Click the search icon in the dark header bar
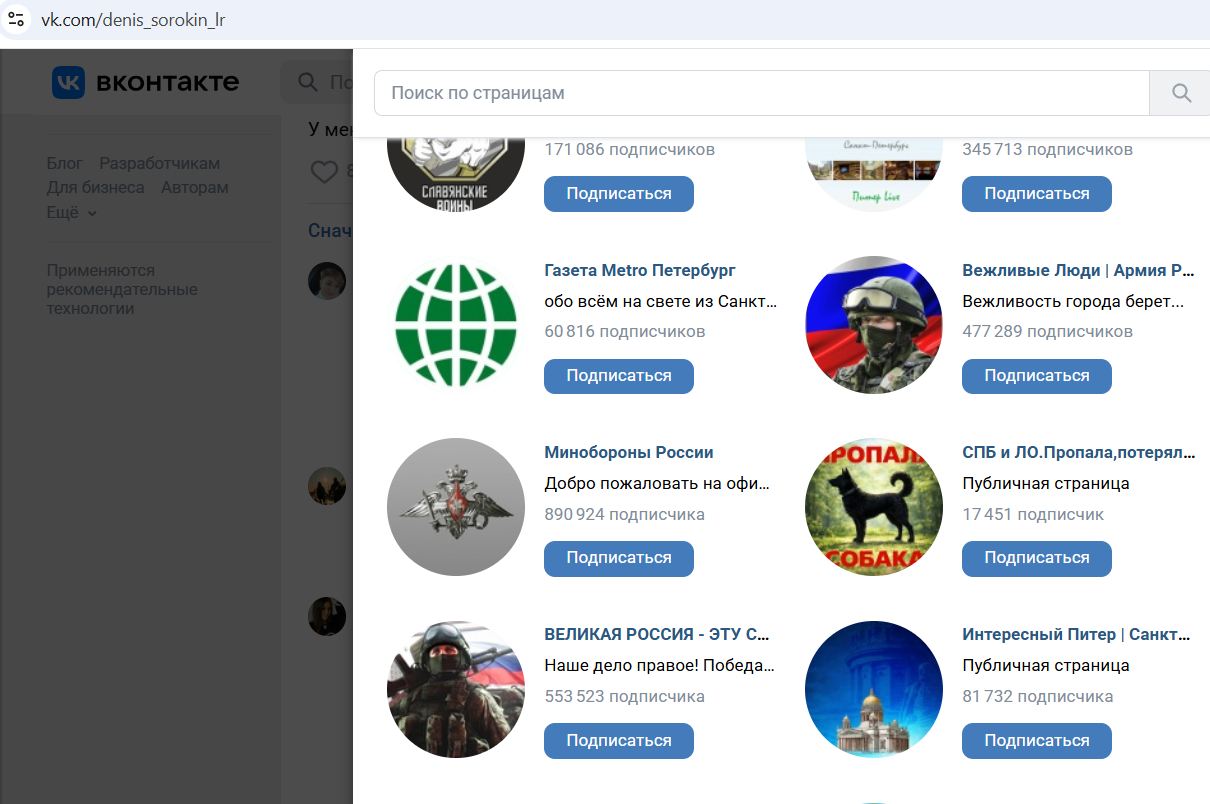Viewport: 1210px width, 804px height. (x=306, y=82)
